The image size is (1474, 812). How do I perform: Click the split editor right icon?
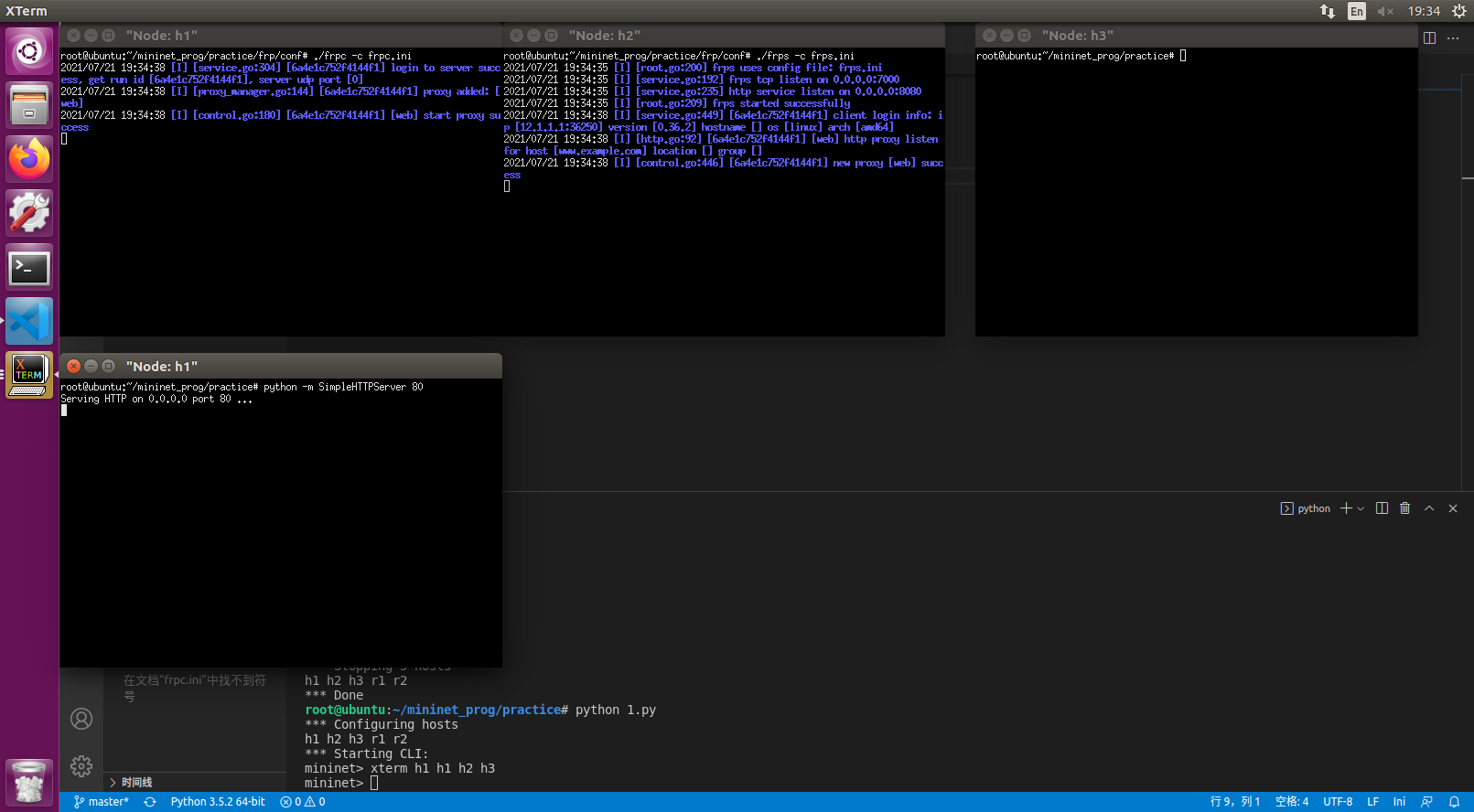click(x=1429, y=37)
